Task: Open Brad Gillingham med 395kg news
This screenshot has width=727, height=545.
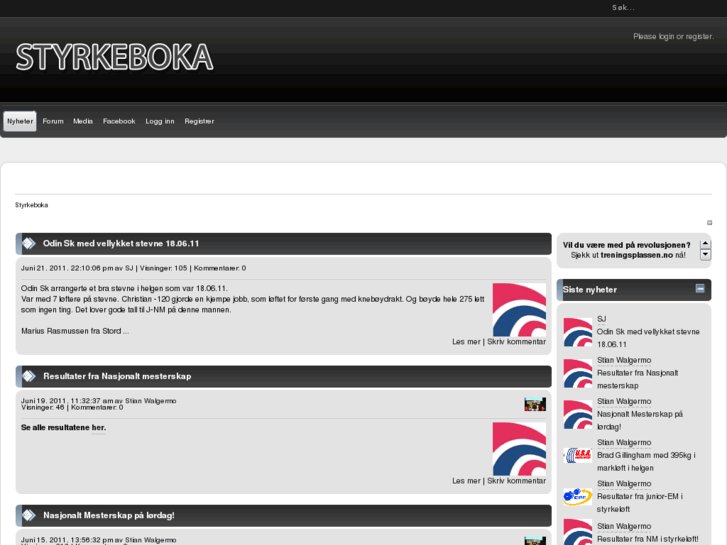Action: click(646, 462)
